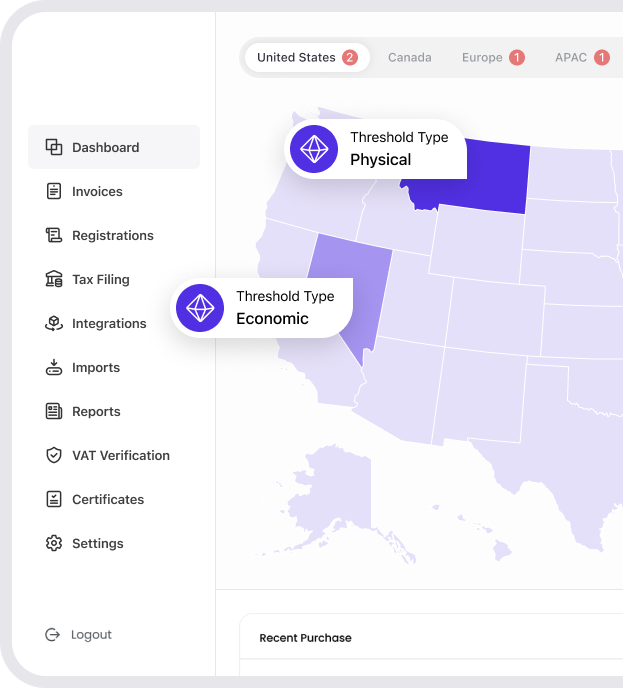The width and height of the screenshot is (623, 688).
Task: Go to Certificates
Action: [108, 499]
